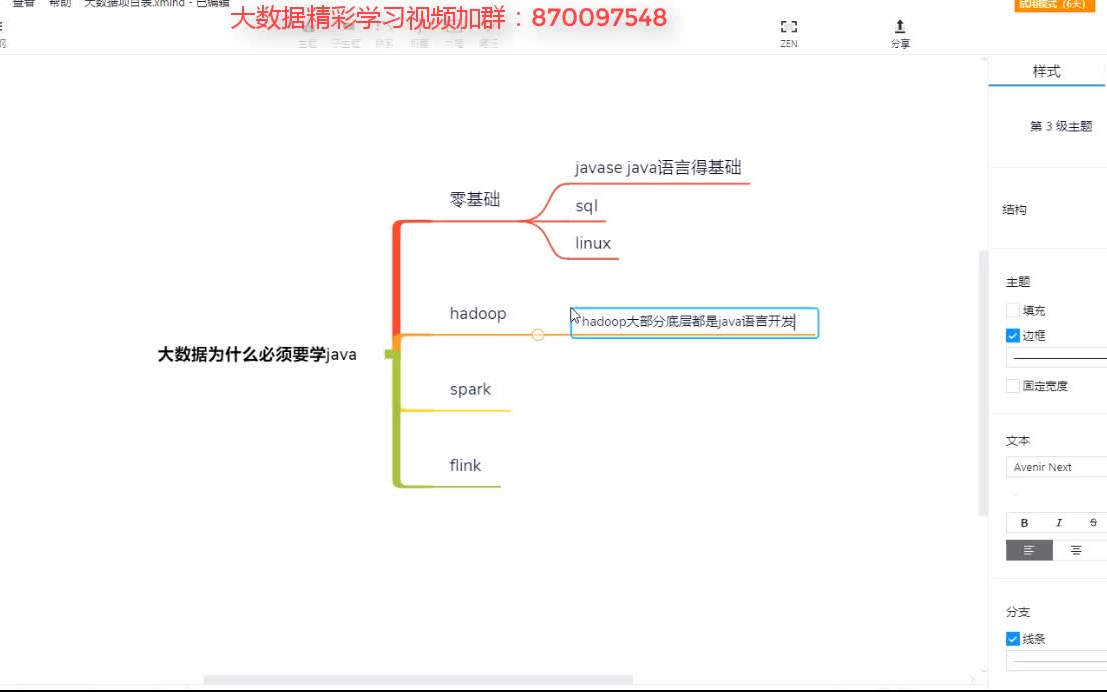Disable the 边框 border checkbox

pos(1013,334)
